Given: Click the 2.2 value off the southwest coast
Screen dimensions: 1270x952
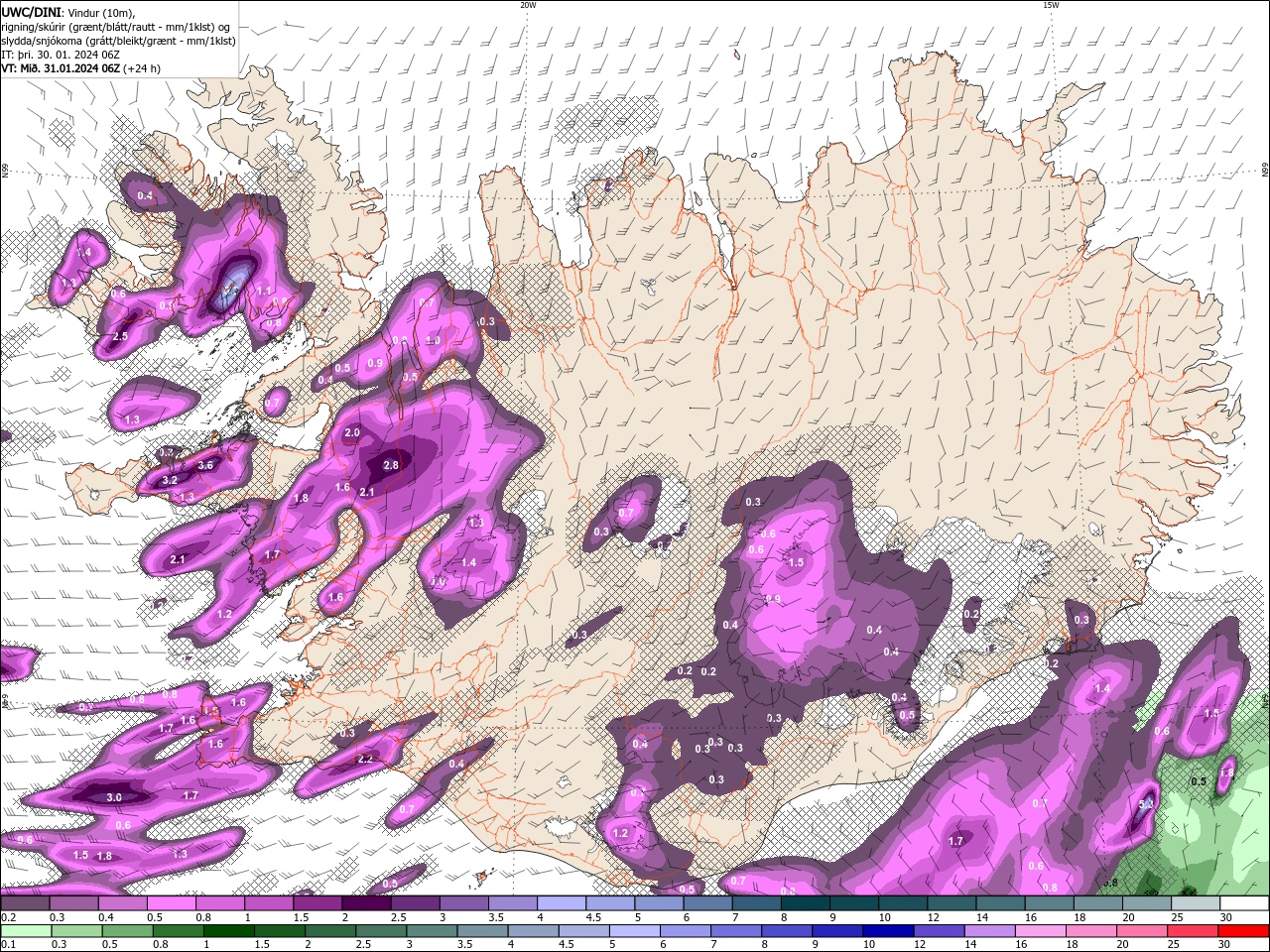Looking at the screenshot, I should (365, 759).
